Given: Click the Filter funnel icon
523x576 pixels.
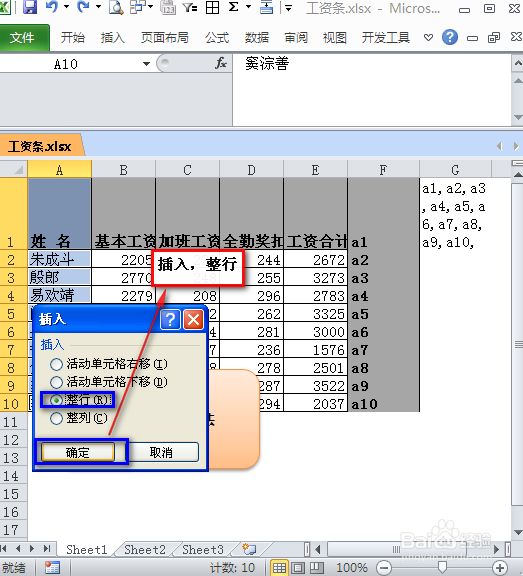Looking at the screenshot, I should [x=190, y=7].
